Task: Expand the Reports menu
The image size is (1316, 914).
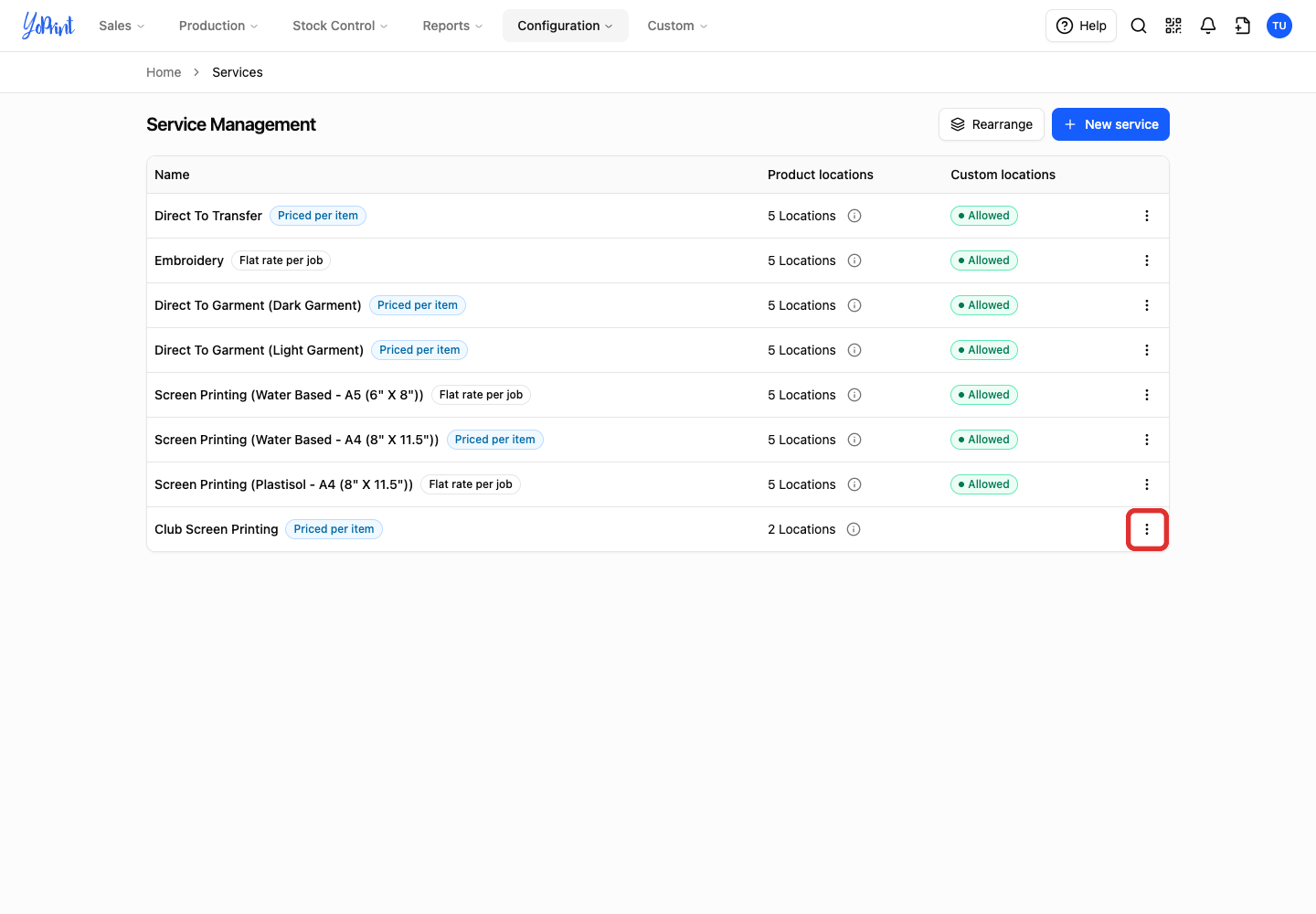Action: point(452,26)
